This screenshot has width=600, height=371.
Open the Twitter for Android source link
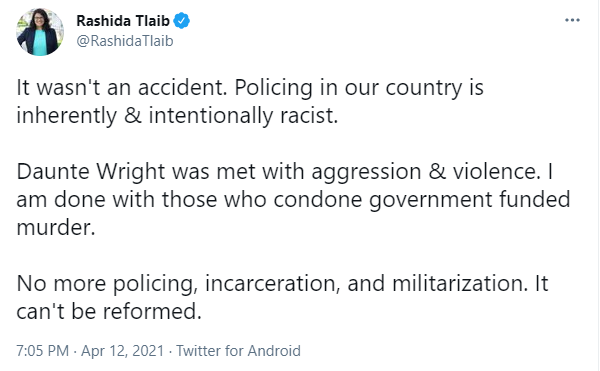(238, 350)
